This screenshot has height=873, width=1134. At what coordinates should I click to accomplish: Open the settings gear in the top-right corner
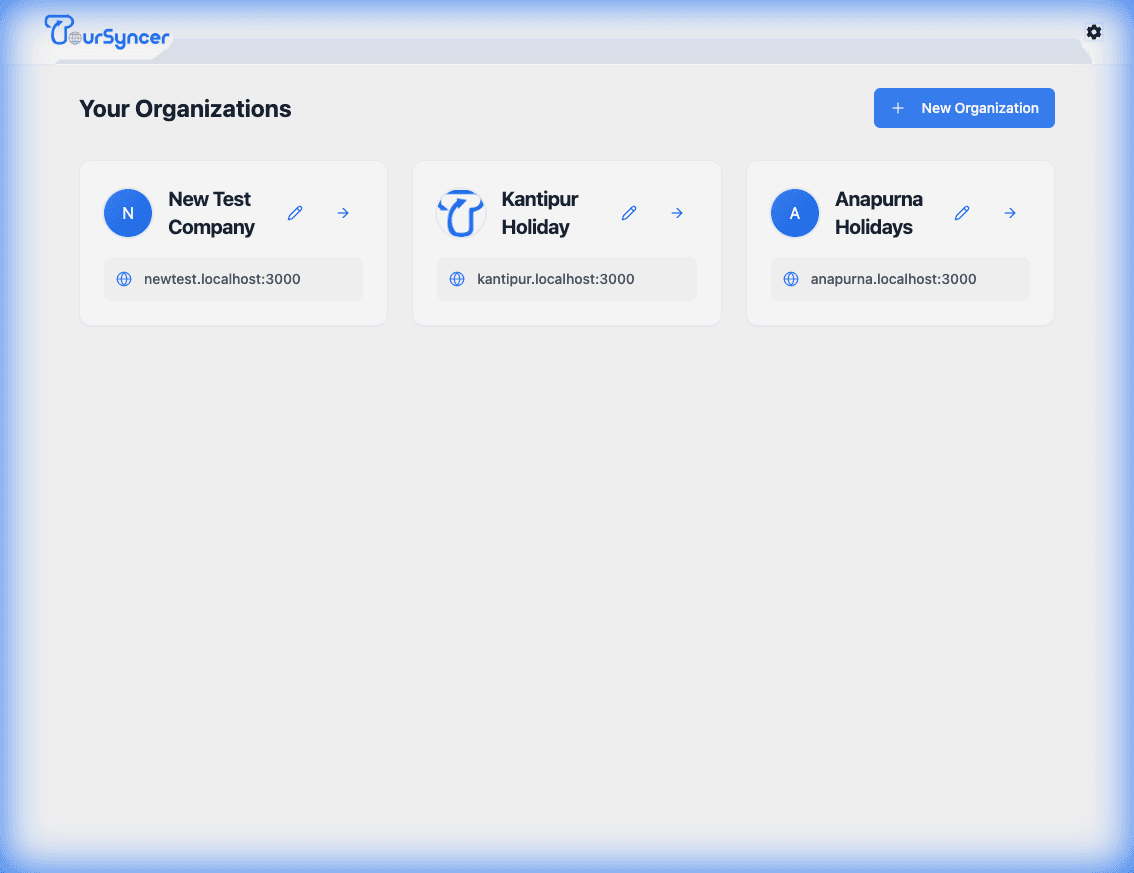pos(1094,31)
